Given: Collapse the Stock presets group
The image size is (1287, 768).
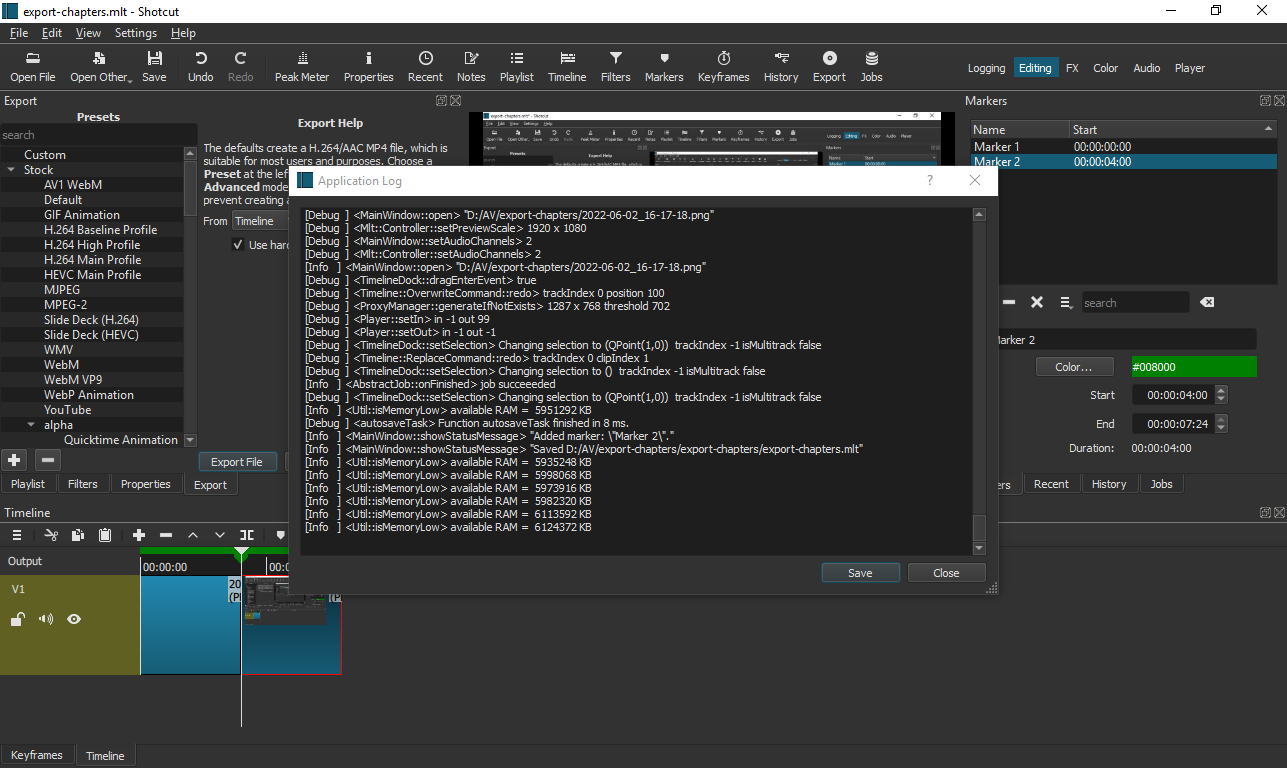Looking at the screenshot, I should pyautogui.click(x=9, y=170).
